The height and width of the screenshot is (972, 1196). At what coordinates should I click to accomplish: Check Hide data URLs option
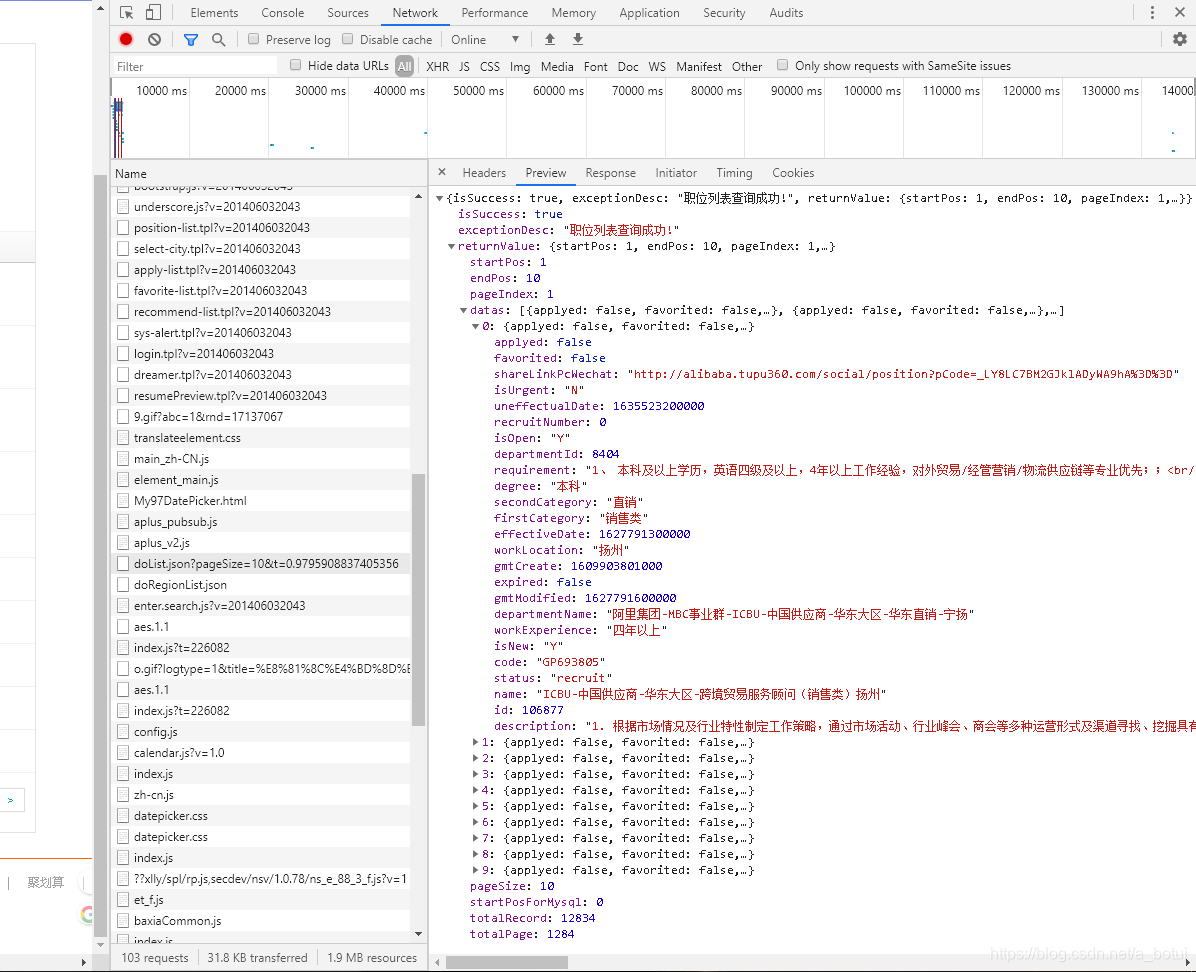(295, 66)
